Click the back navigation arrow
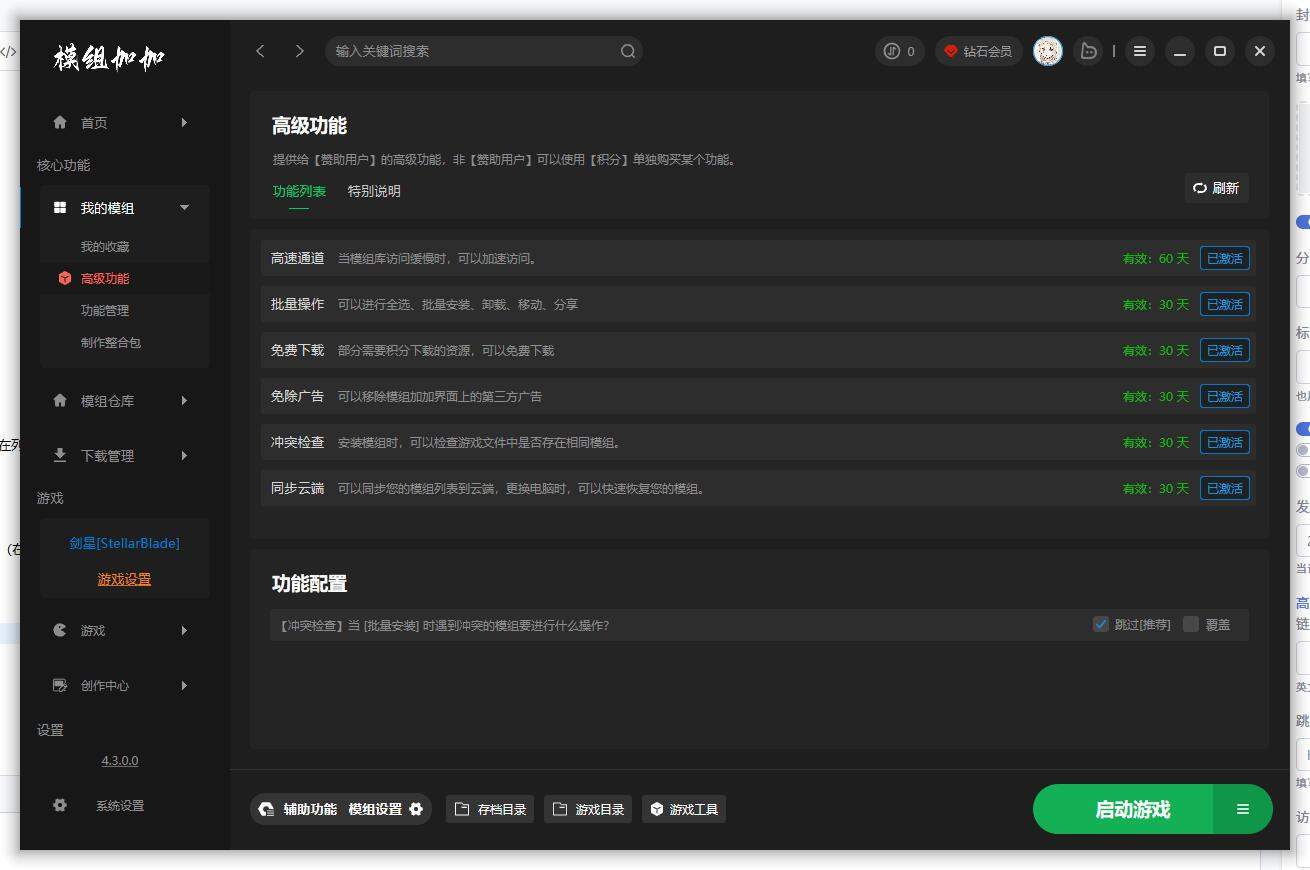 click(x=260, y=51)
